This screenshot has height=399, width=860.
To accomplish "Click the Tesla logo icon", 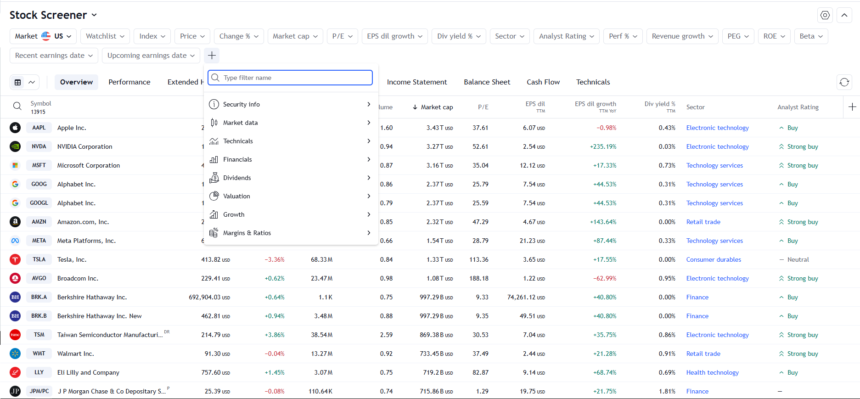I will (x=15, y=260).
